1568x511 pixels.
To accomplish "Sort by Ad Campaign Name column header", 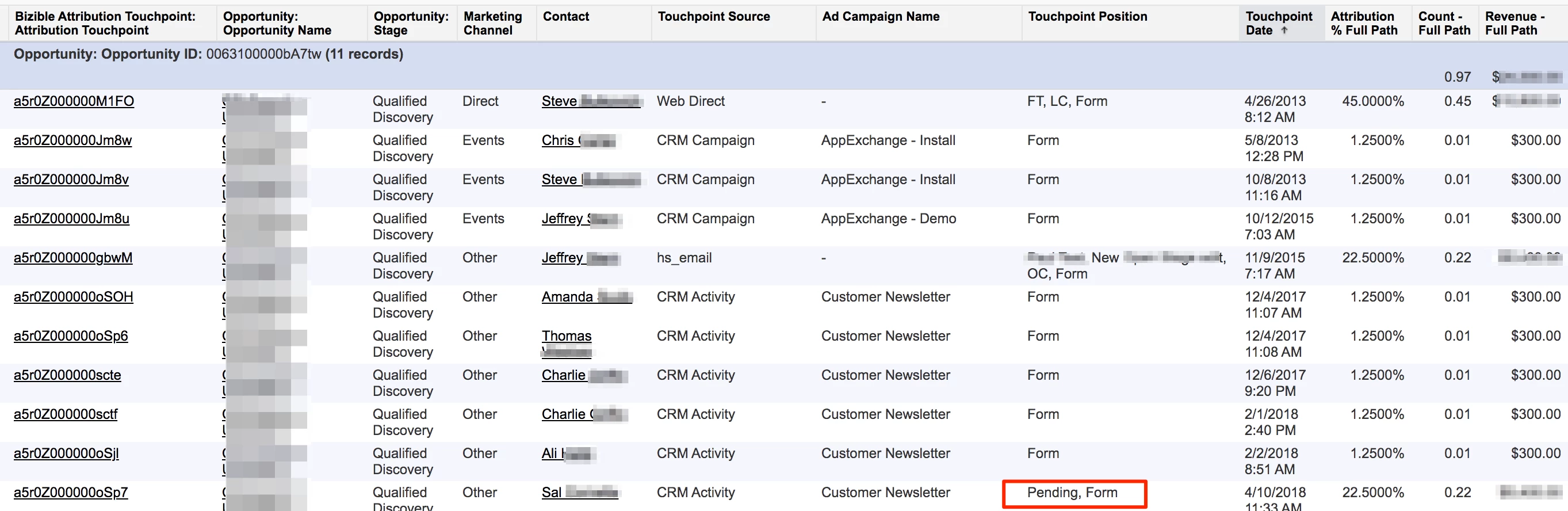I will [x=880, y=17].
